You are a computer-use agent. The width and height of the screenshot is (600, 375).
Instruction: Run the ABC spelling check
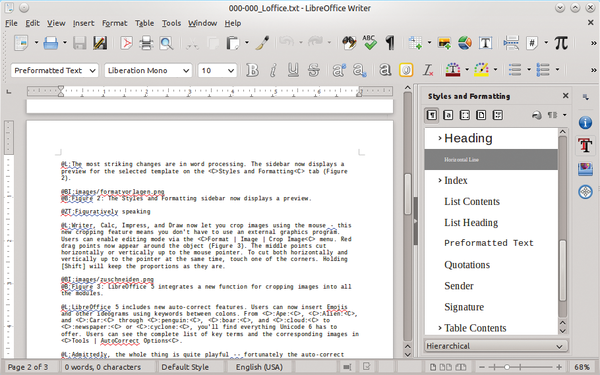pos(369,42)
